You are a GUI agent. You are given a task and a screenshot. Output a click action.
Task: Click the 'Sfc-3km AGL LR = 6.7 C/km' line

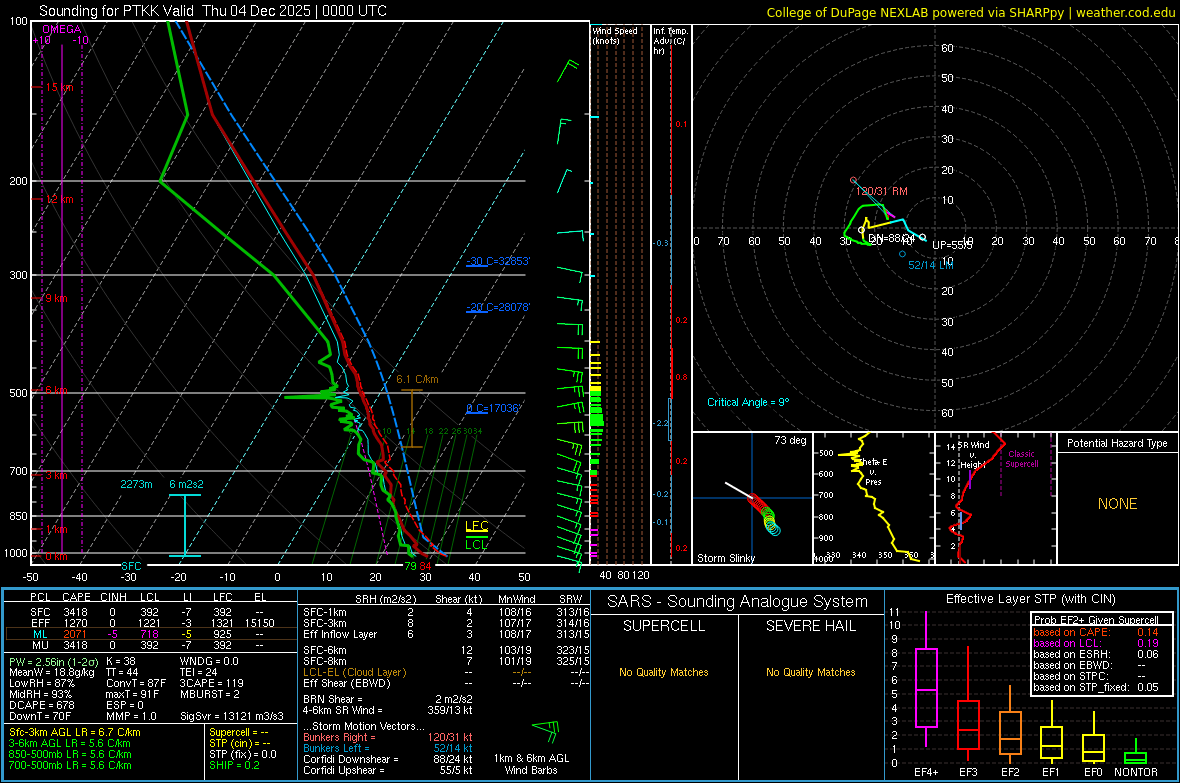click(75, 733)
